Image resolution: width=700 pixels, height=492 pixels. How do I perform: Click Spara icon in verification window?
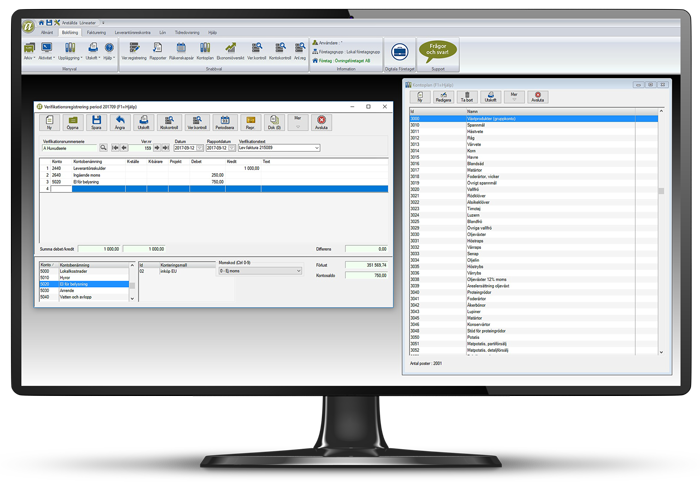[96, 123]
